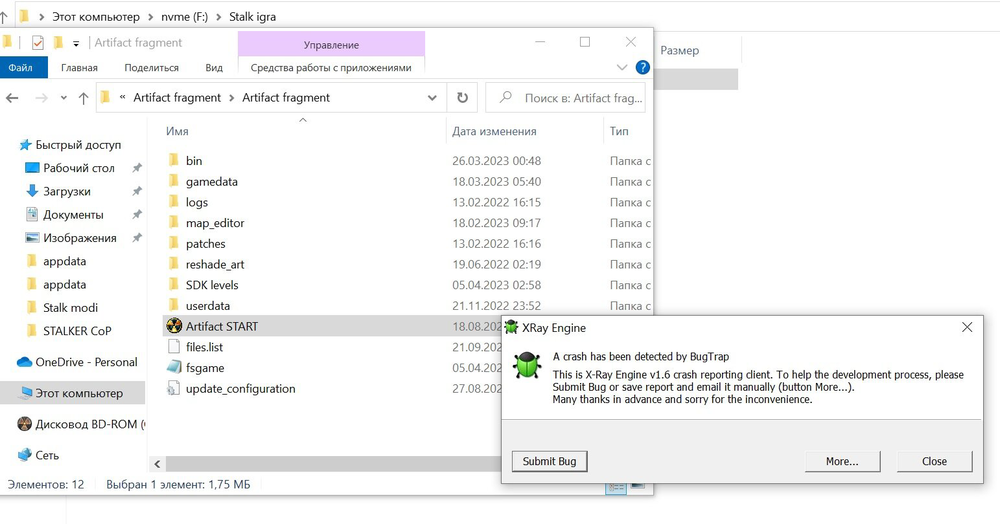Click the Properties icon in quick access toolbar
This screenshot has height=524, width=1000.
38,43
